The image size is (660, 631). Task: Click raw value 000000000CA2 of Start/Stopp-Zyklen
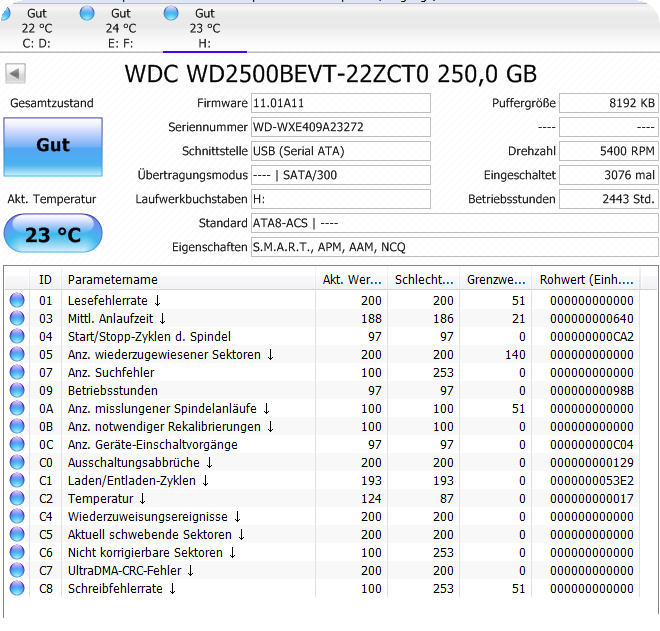(x=592, y=337)
